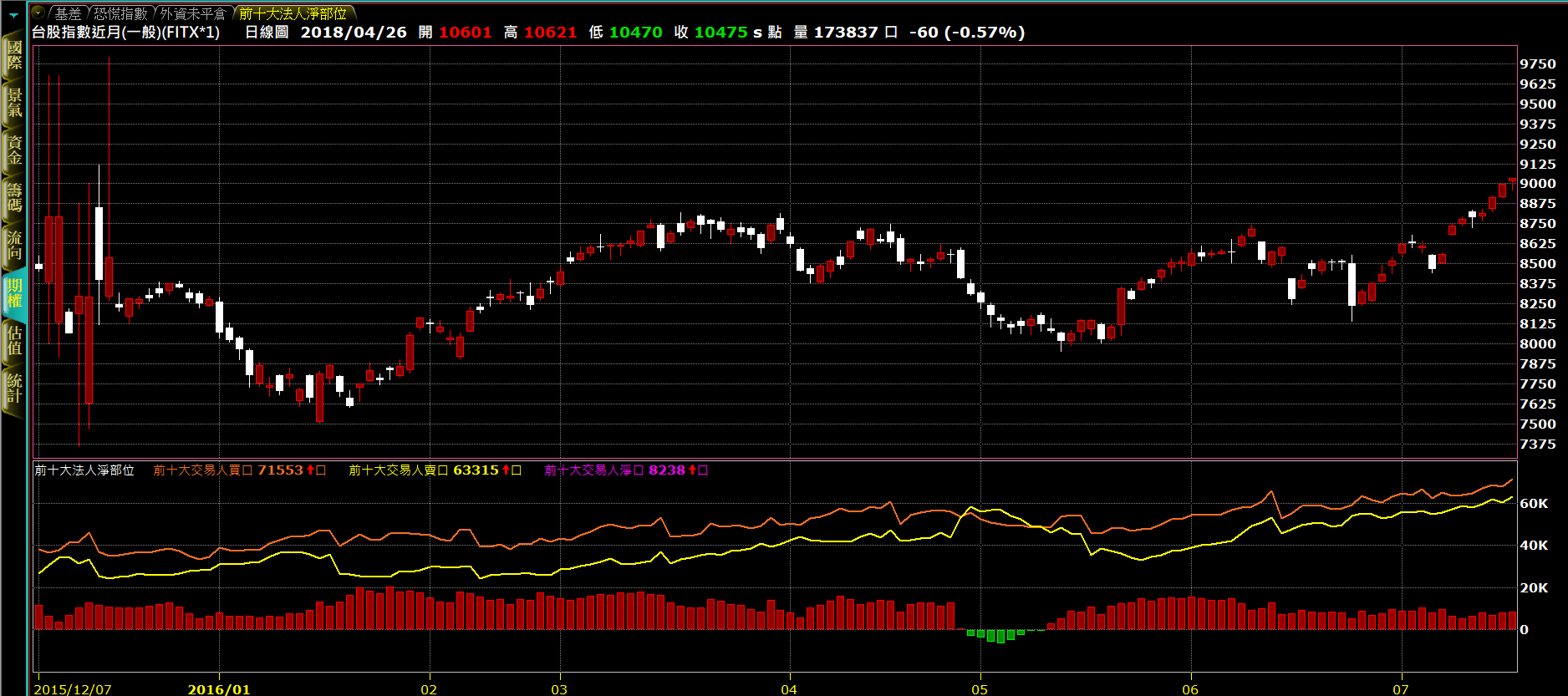Open the 籌碼 sidebar category
1568x696 pixels.
click(14, 197)
